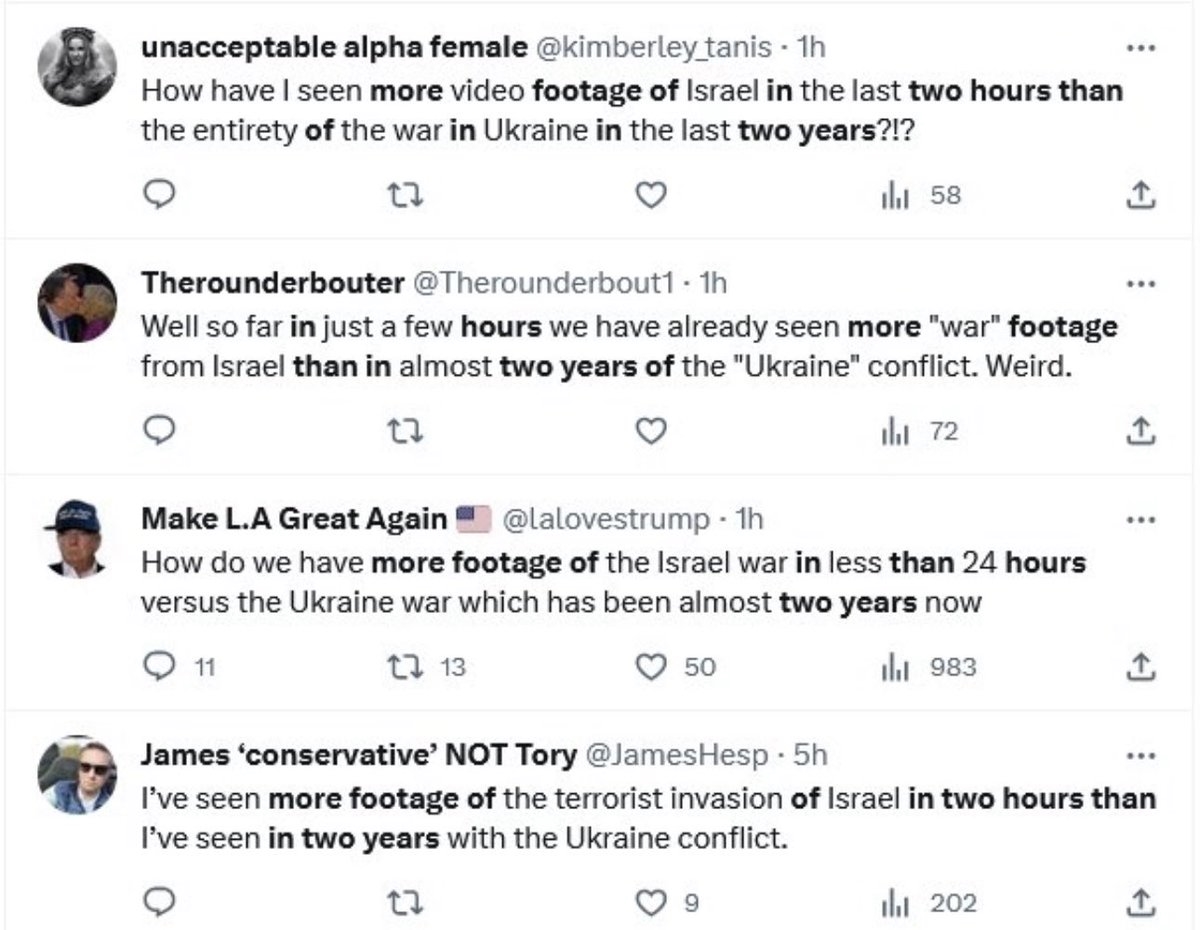Open more menu on lalovestrump tweet
Screen dimensions: 1200x930
1141,519
